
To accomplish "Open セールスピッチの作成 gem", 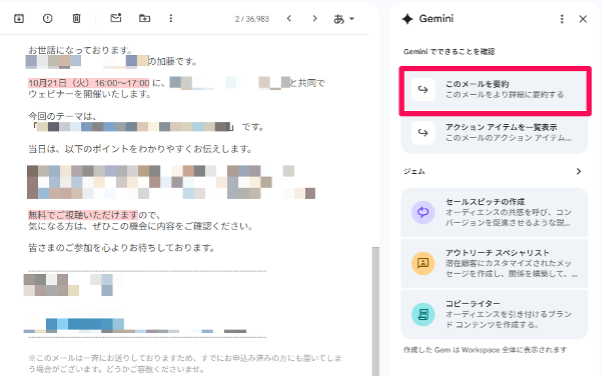I will (495, 212).
